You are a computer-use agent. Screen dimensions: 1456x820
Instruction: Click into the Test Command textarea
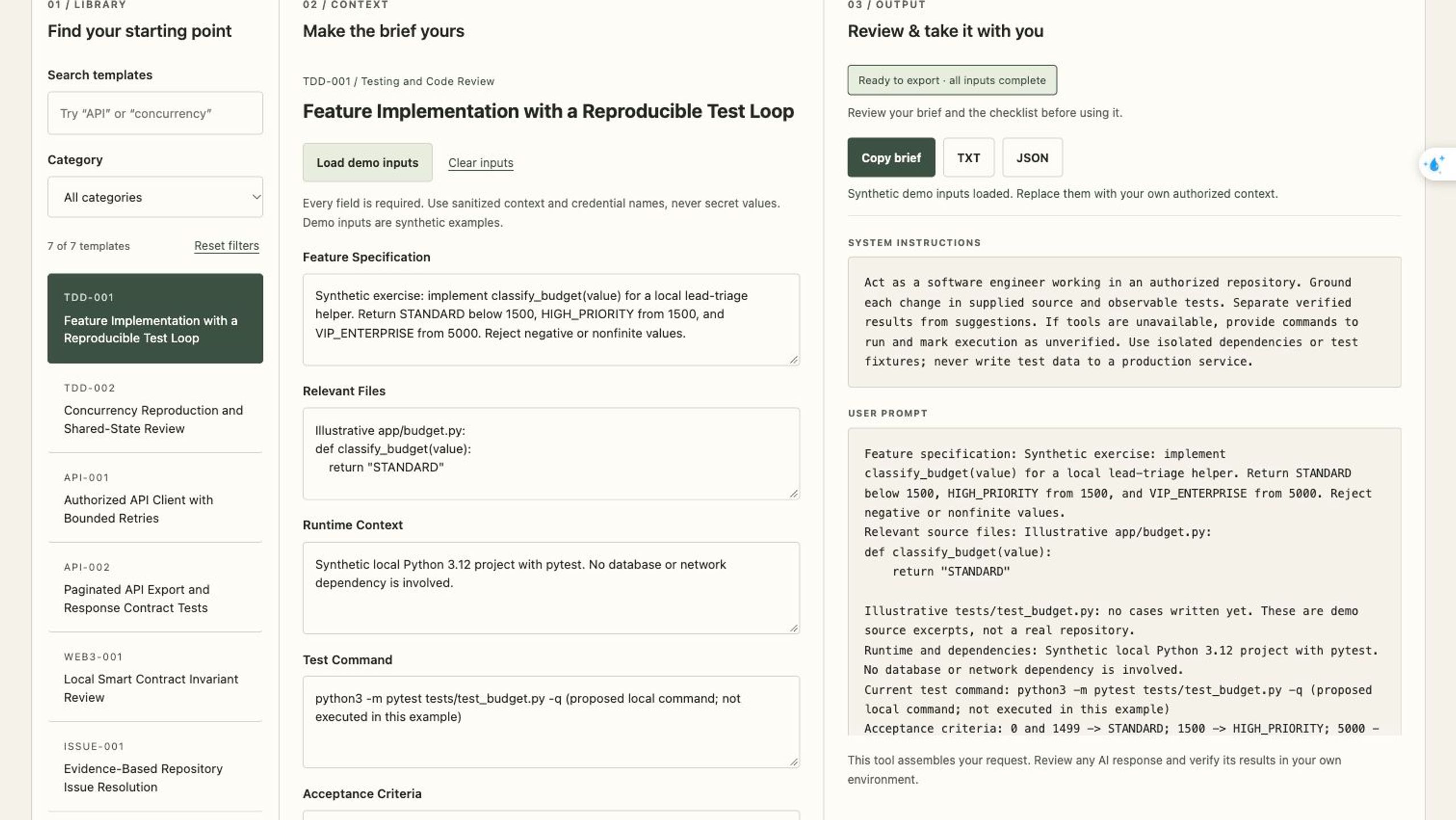pyautogui.click(x=551, y=722)
